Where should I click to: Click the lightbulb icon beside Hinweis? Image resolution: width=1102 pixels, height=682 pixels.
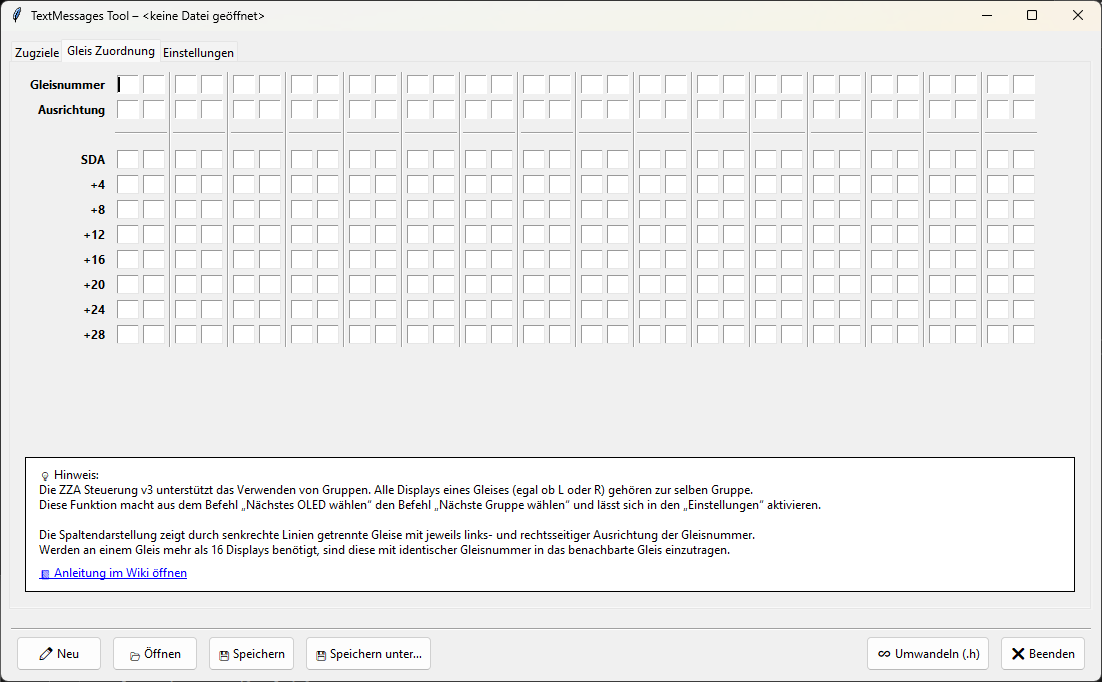pyautogui.click(x=45, y=476)
